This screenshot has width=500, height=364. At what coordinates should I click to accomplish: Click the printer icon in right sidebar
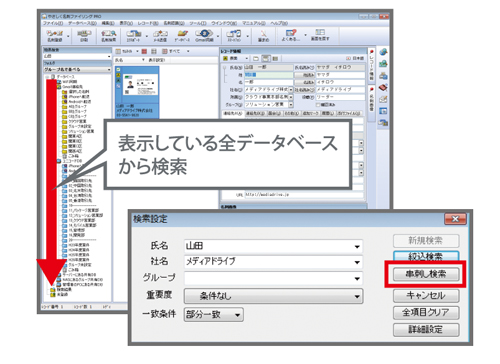[x=383, y=76]
